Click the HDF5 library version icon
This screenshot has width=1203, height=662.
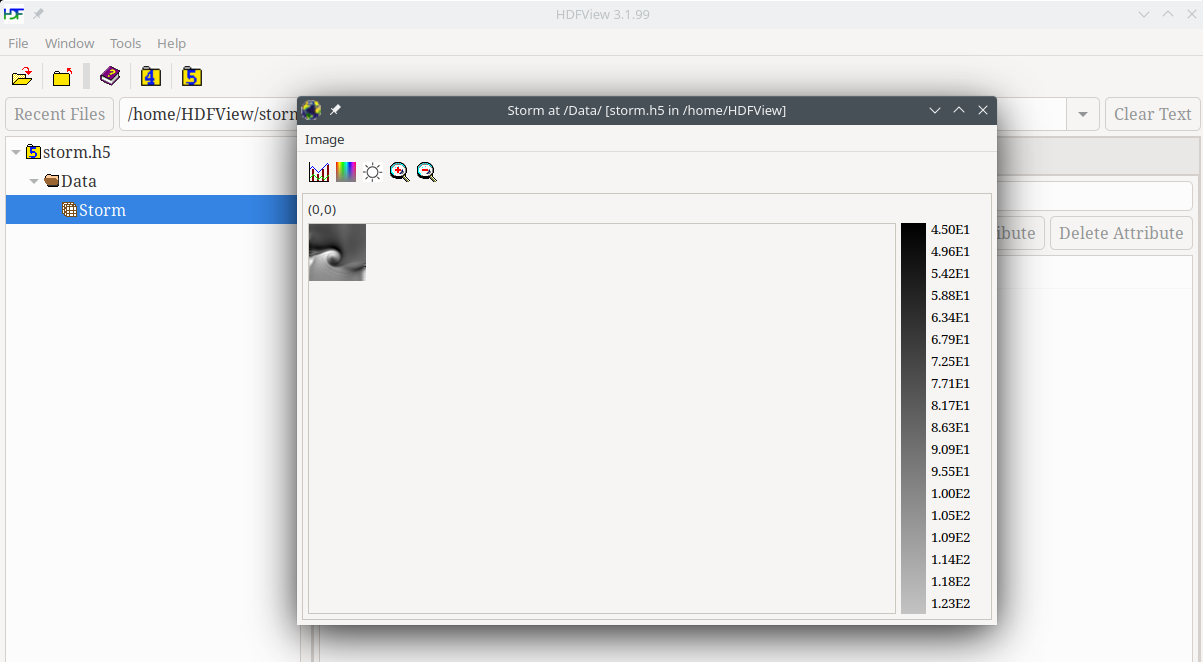coord(192,77)
